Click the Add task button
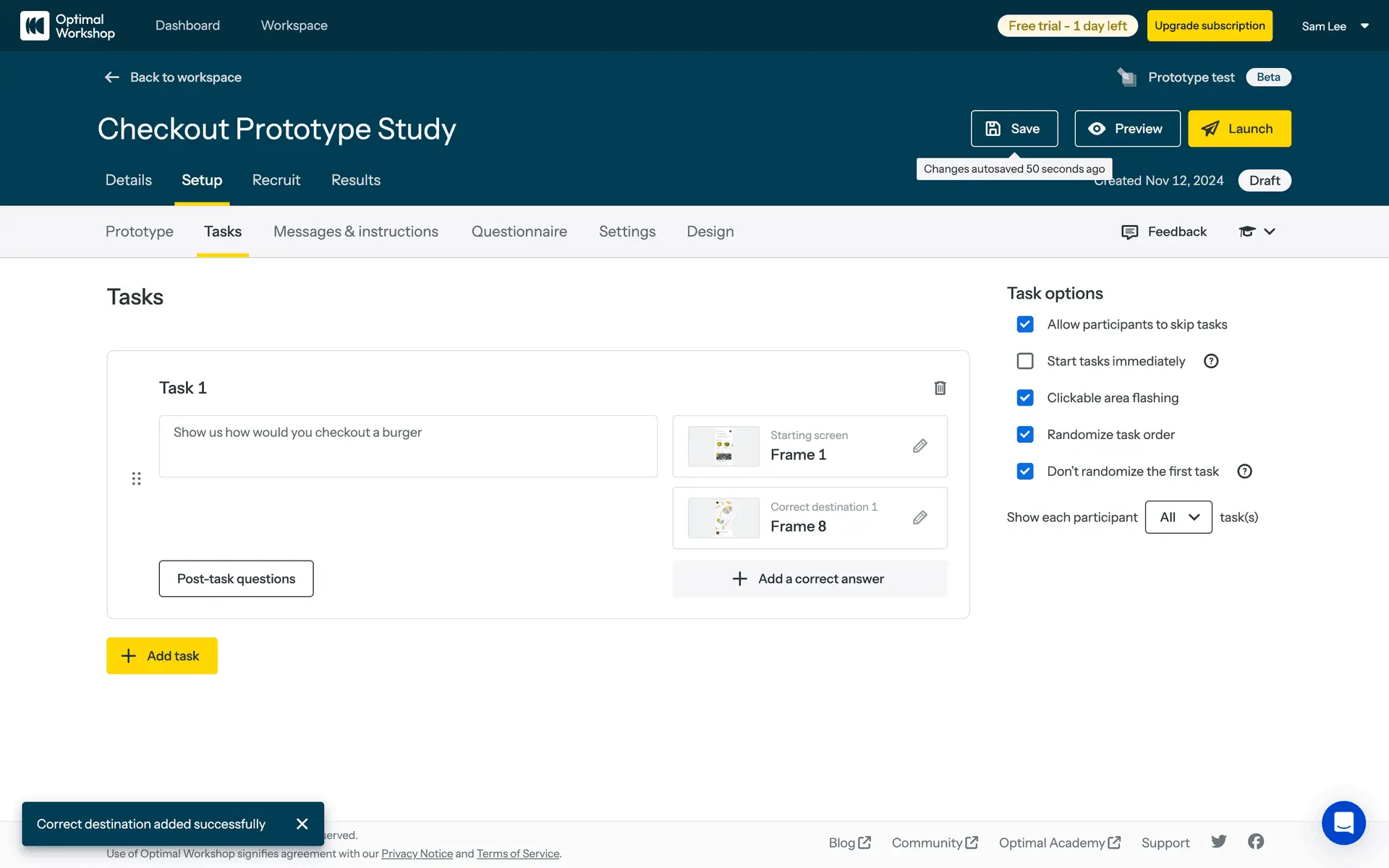 [x=162, y=655]
